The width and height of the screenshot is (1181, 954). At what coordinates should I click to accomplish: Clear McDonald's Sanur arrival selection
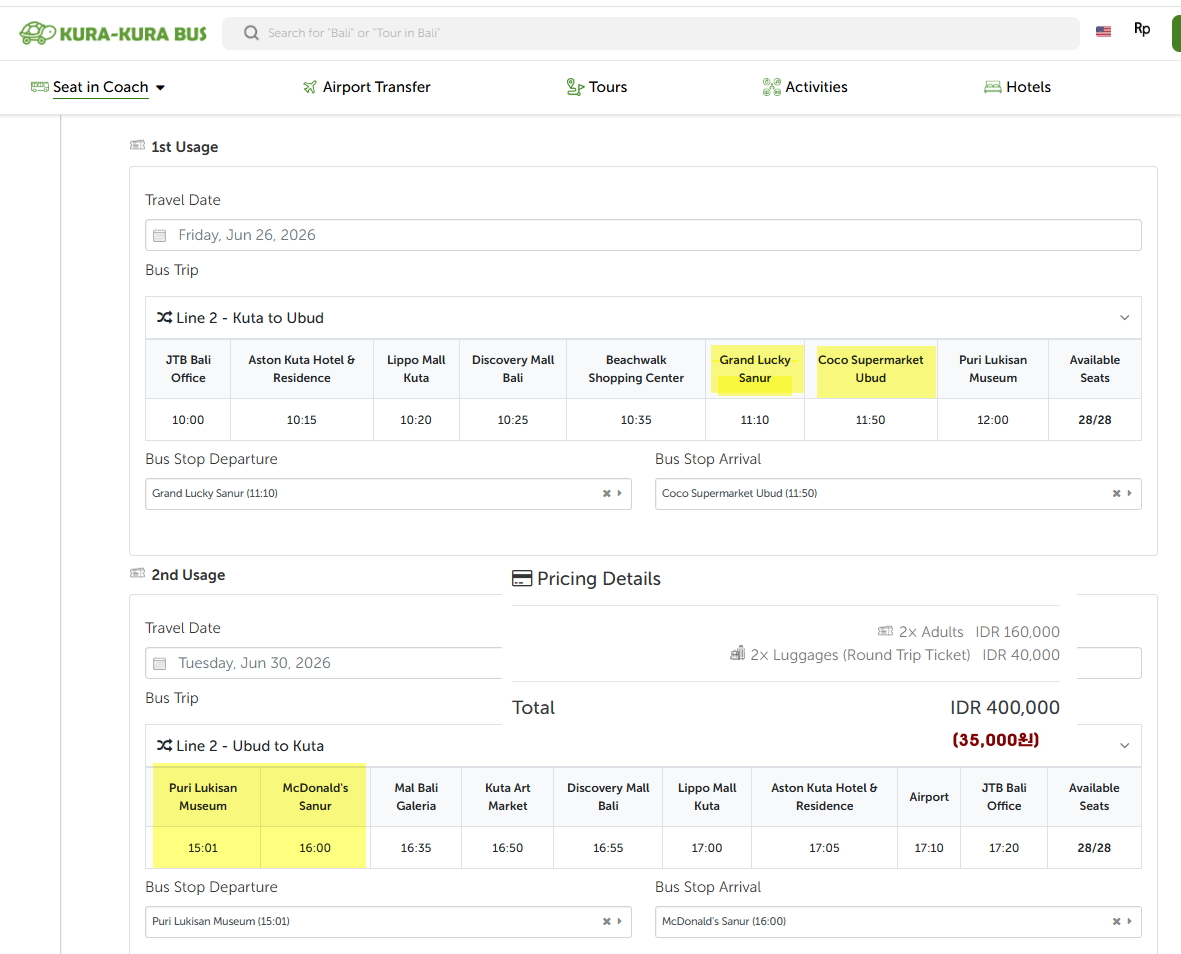(1116, 921)
